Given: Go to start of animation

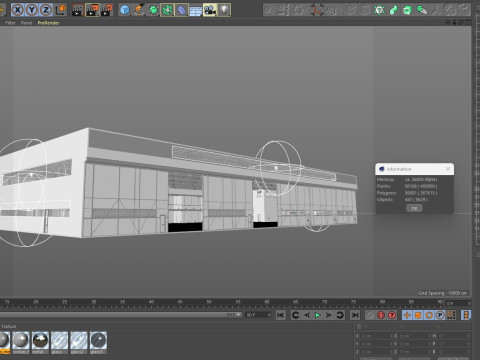Looking at the screenshot, I should point(281,315).
